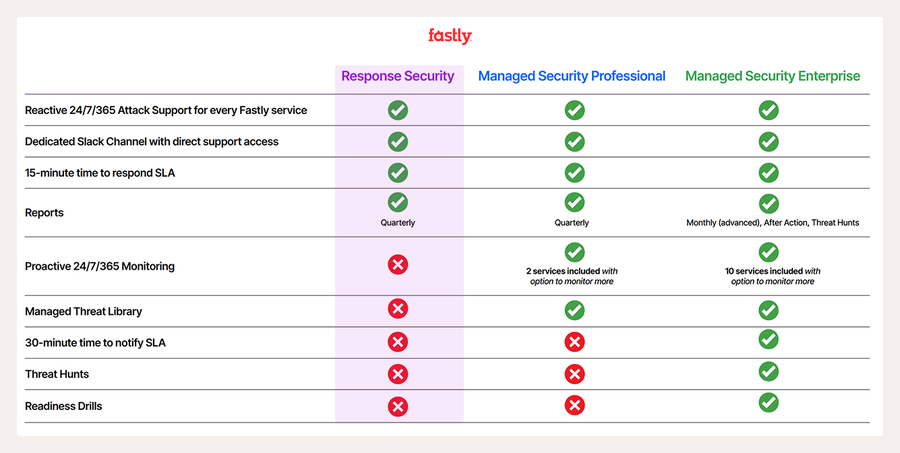Viewport: 900px width, 453px height.
Task: Click Enterprise check for Dedicated Slack Channel
Action: 768,141
